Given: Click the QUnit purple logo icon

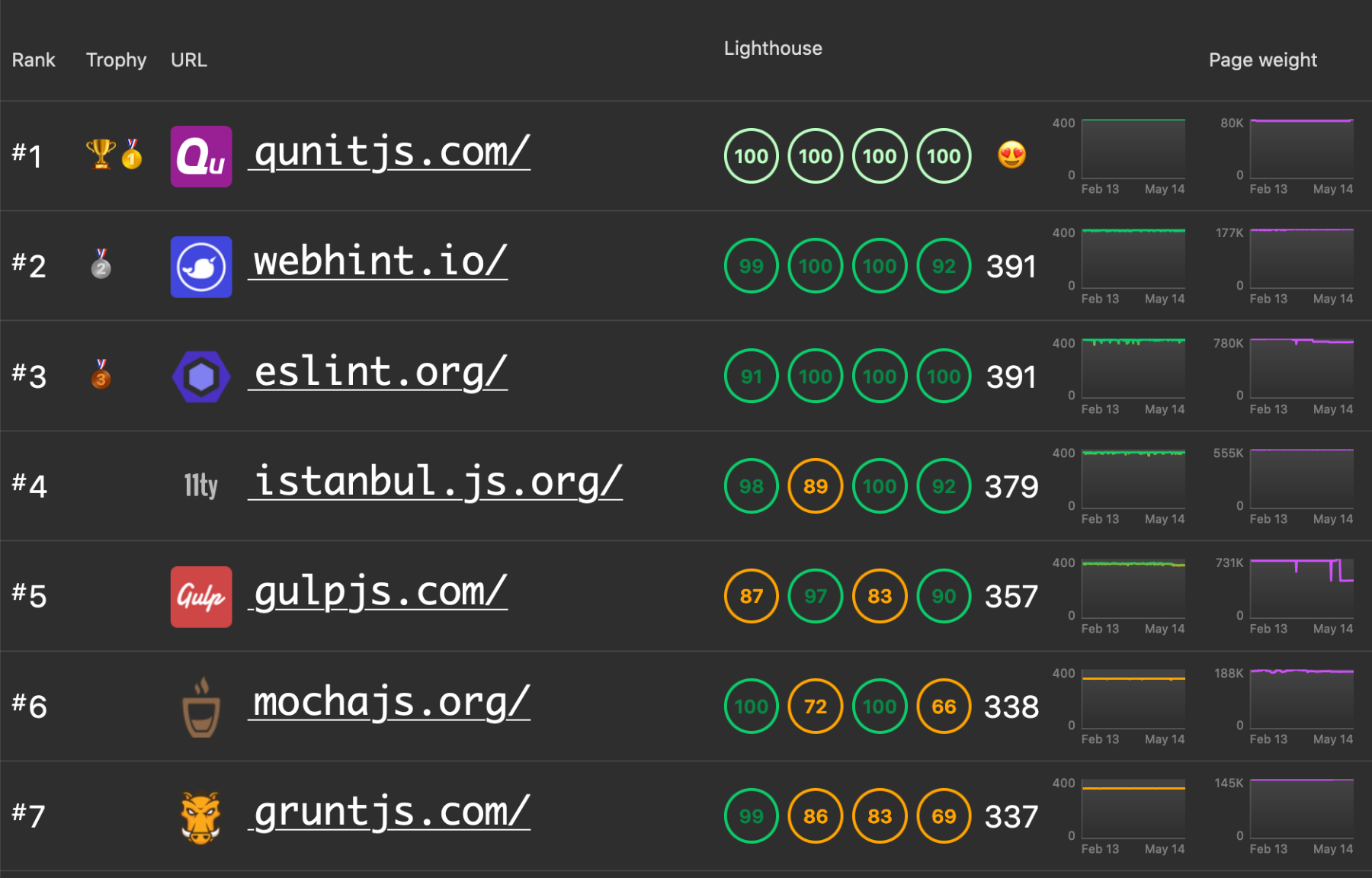Looking at the screenshot, I should 200,156.
